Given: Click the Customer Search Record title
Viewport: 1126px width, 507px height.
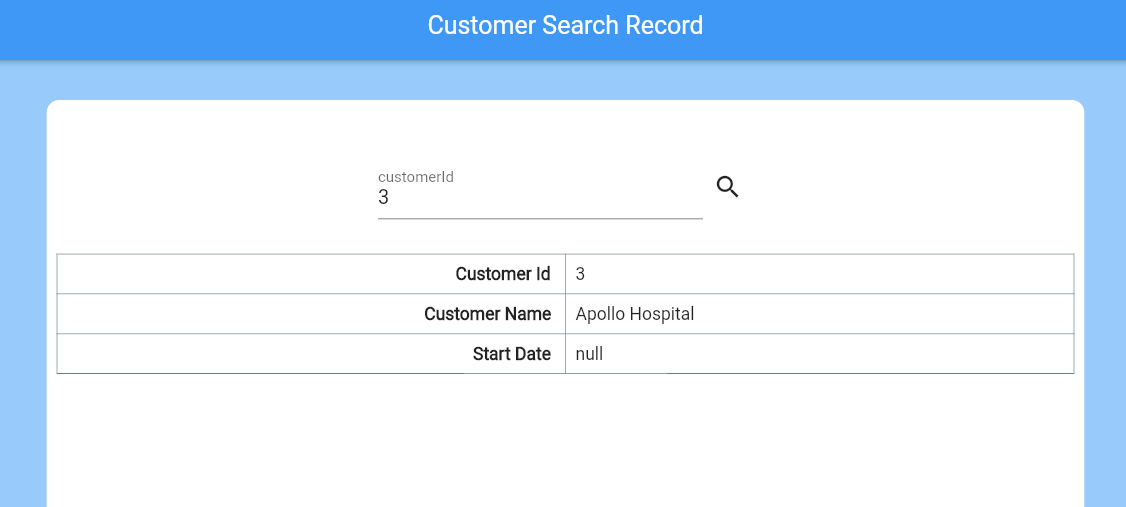Looking at the screenshot, I should point(565,25).
